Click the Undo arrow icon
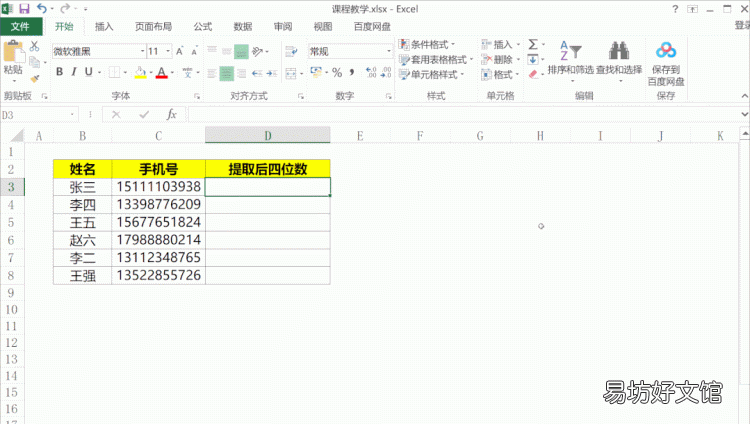Image resolution: width=750 pixels, height=424 pixels. point(42,9)
